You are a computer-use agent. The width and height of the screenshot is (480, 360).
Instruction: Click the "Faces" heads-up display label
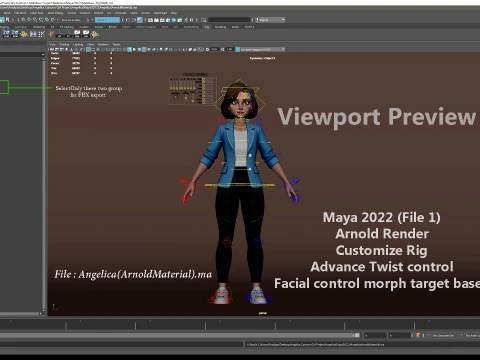click(55, 63)
